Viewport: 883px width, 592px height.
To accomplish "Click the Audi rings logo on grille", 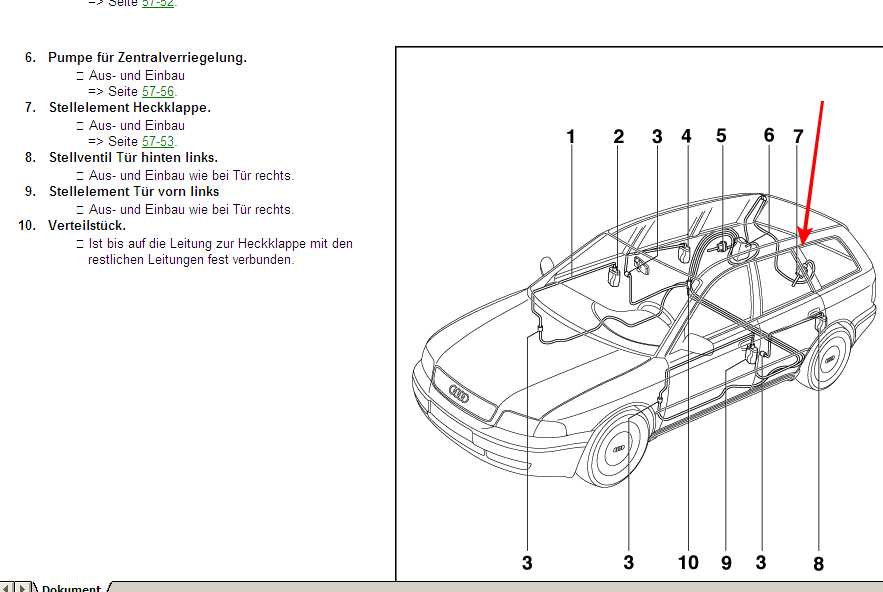I will pyautogui.click(x=459, y=394).
